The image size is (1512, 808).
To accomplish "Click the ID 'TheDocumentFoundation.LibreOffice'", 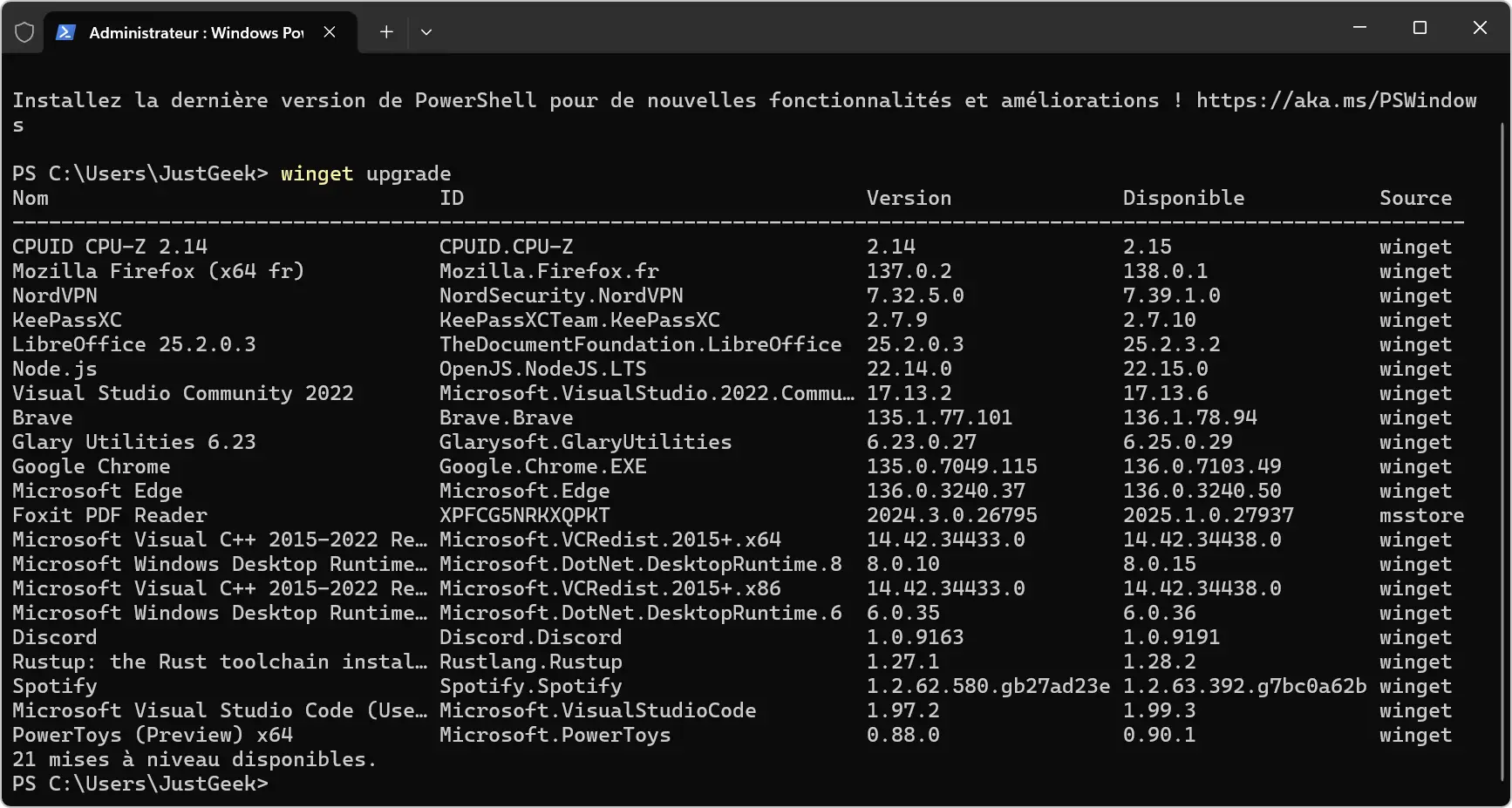I will pos(641,344).
